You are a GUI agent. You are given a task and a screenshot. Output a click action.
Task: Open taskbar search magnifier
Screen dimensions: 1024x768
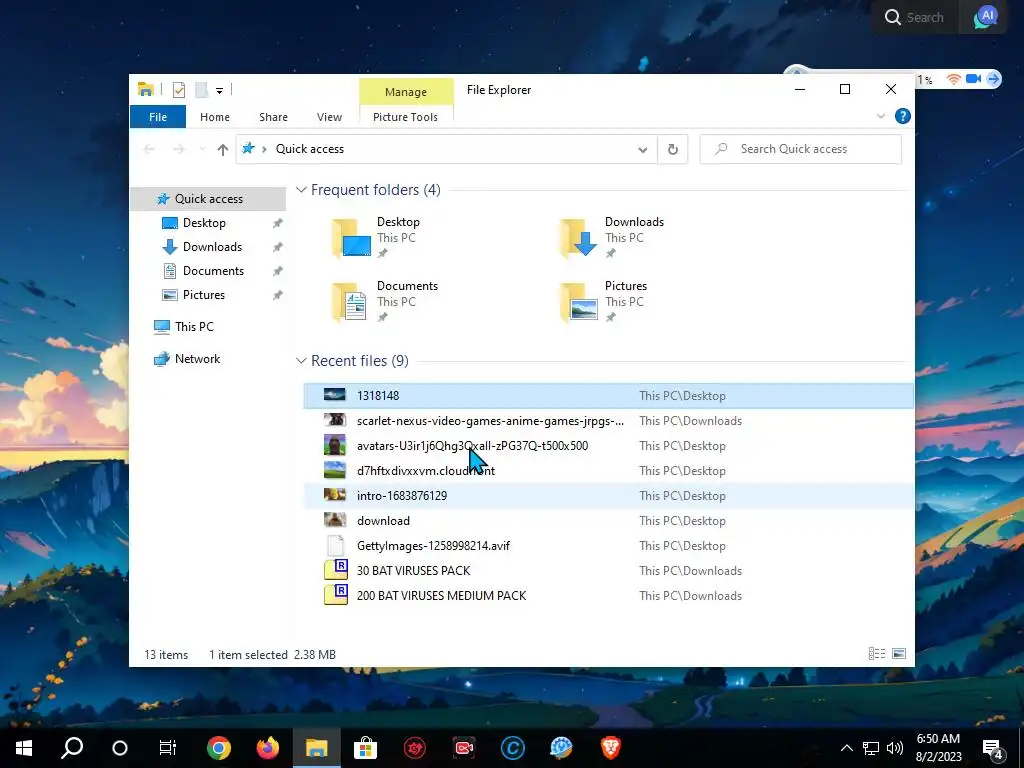point(72,748)
